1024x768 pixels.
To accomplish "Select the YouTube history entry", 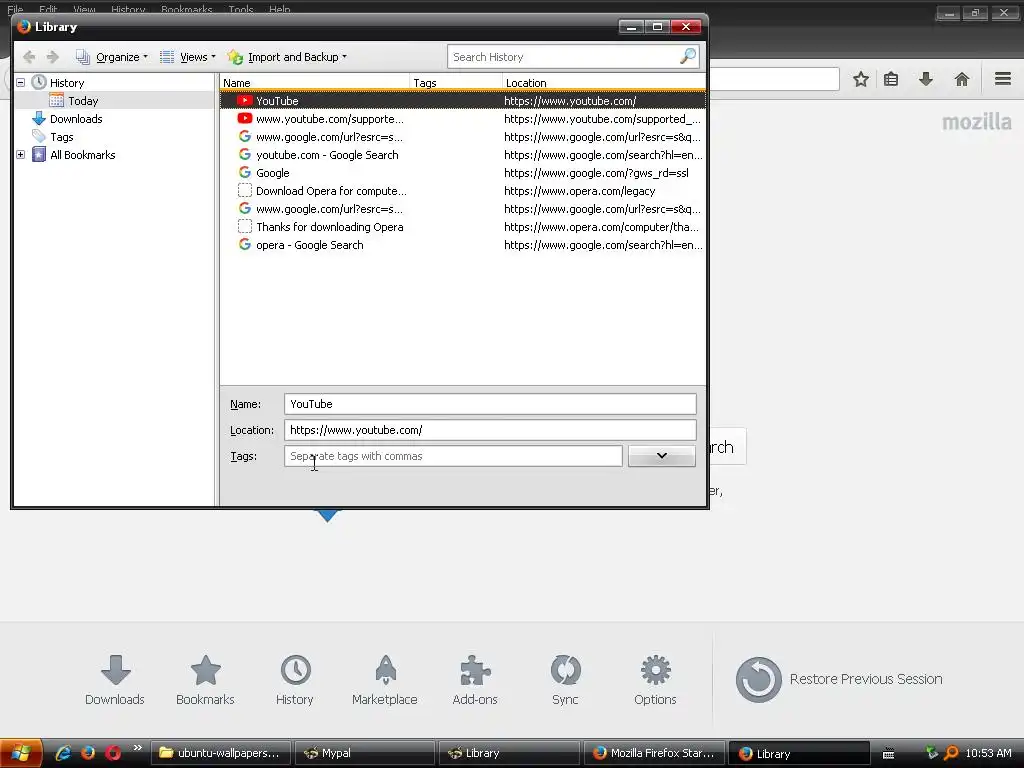I will point(463,101).
